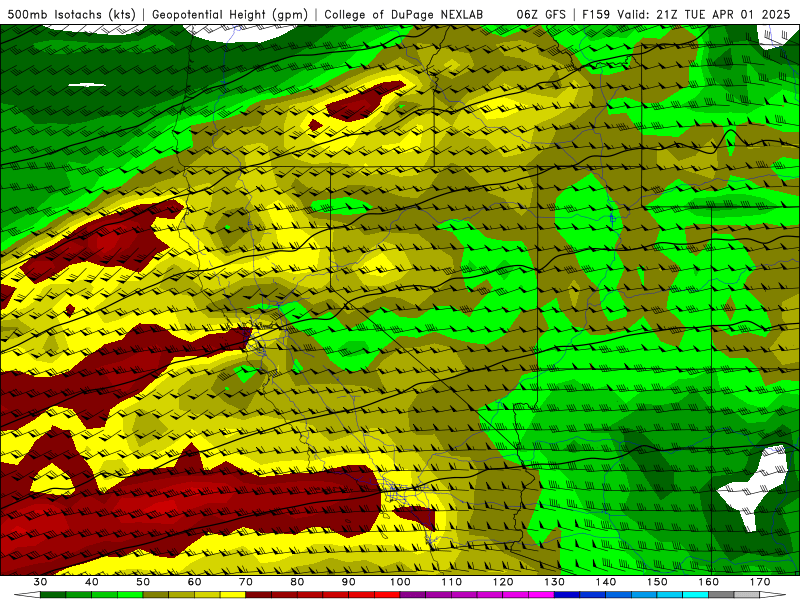This screenshot has width=800, height=600.
Task: Click the '150' label on the color scale
Action: click(657, 582)
